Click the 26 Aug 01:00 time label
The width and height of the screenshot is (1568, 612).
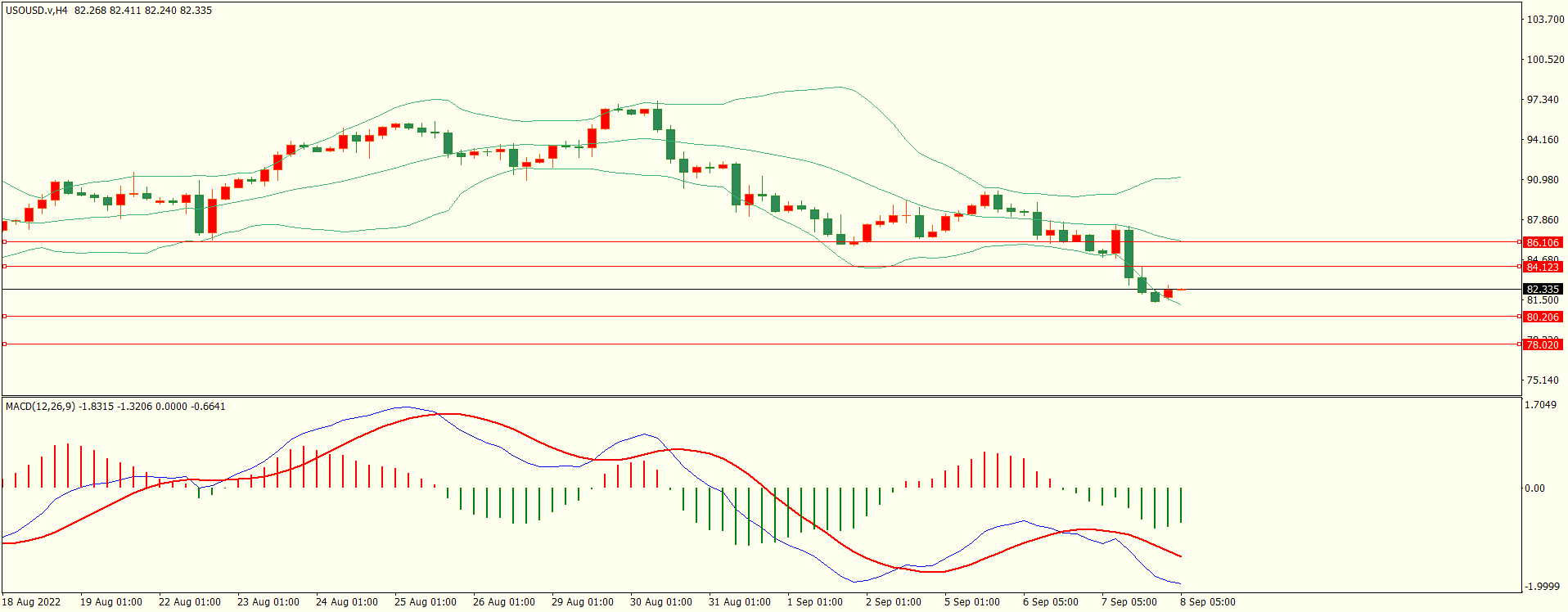504,601
